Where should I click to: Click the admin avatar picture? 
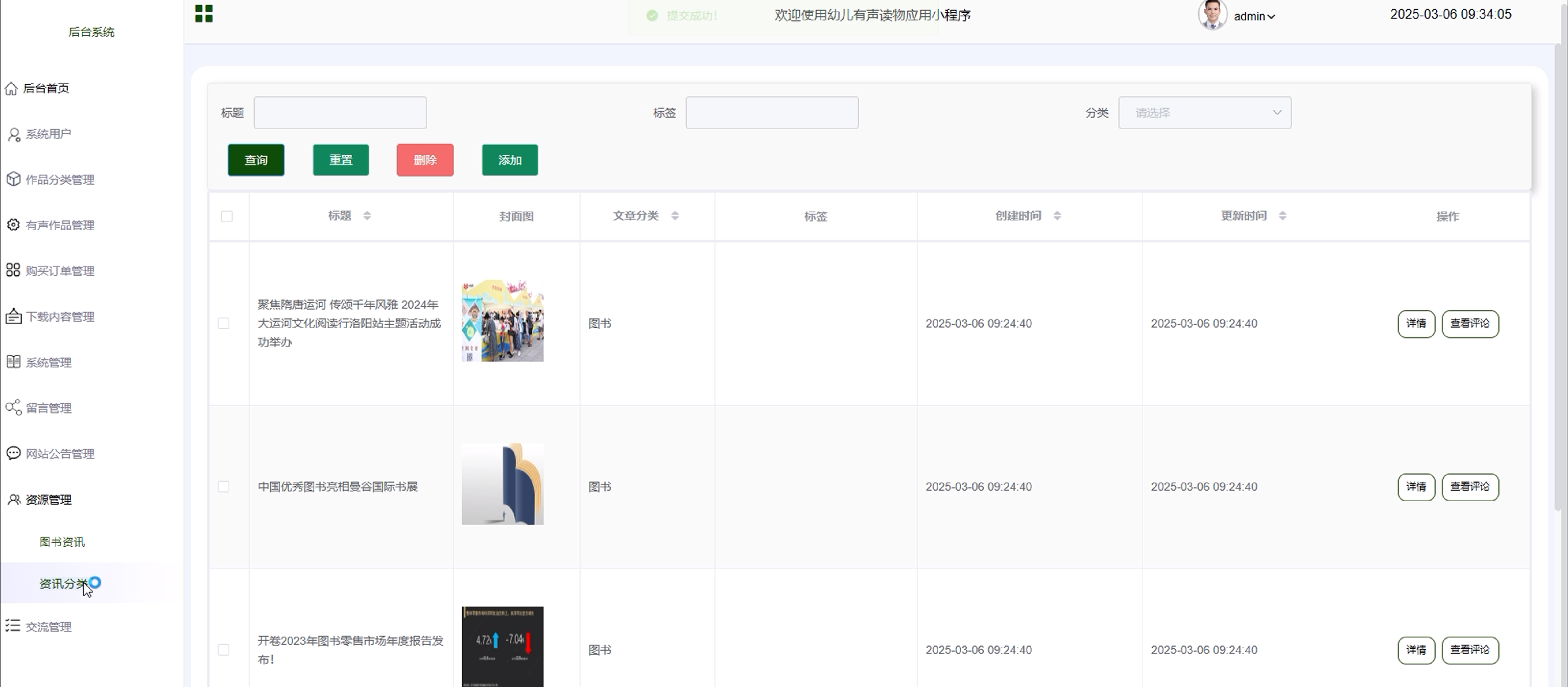click(x=1212, y=15)
